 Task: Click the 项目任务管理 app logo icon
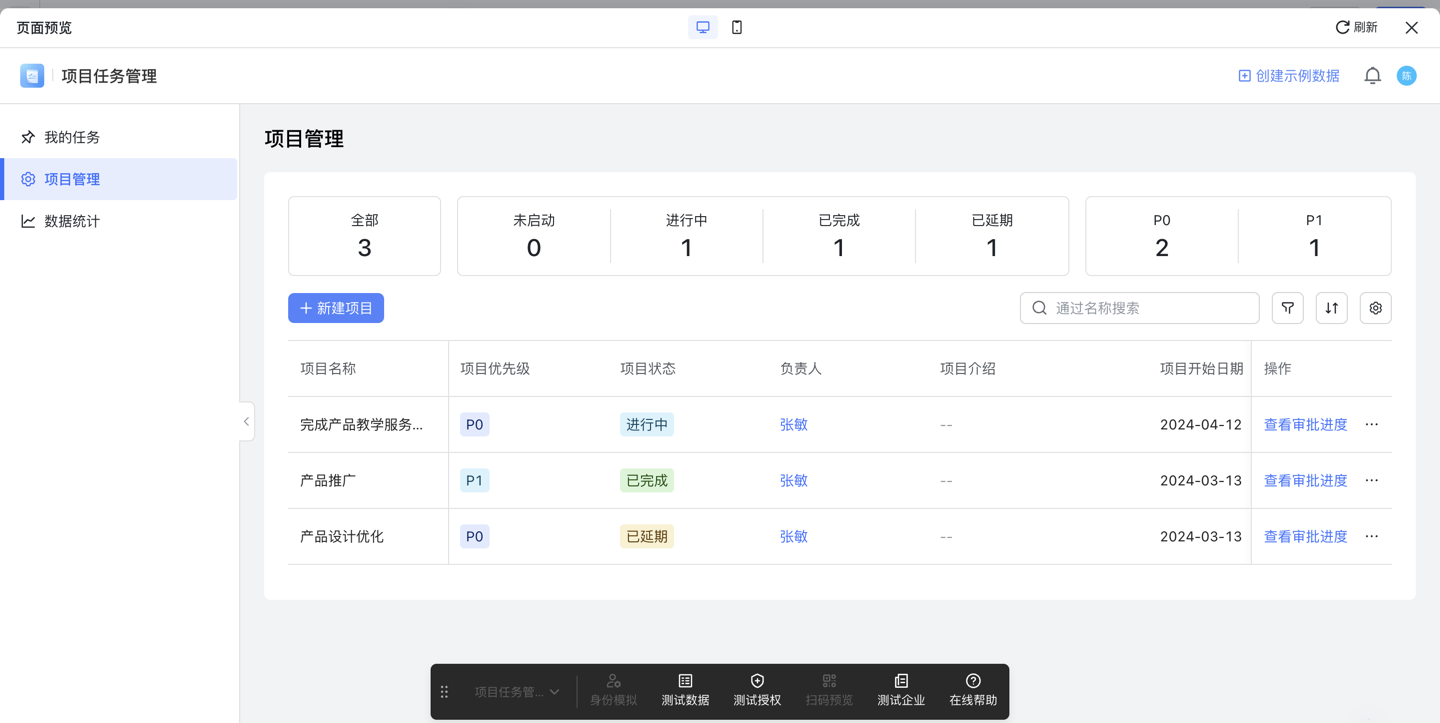click(32, 76)
